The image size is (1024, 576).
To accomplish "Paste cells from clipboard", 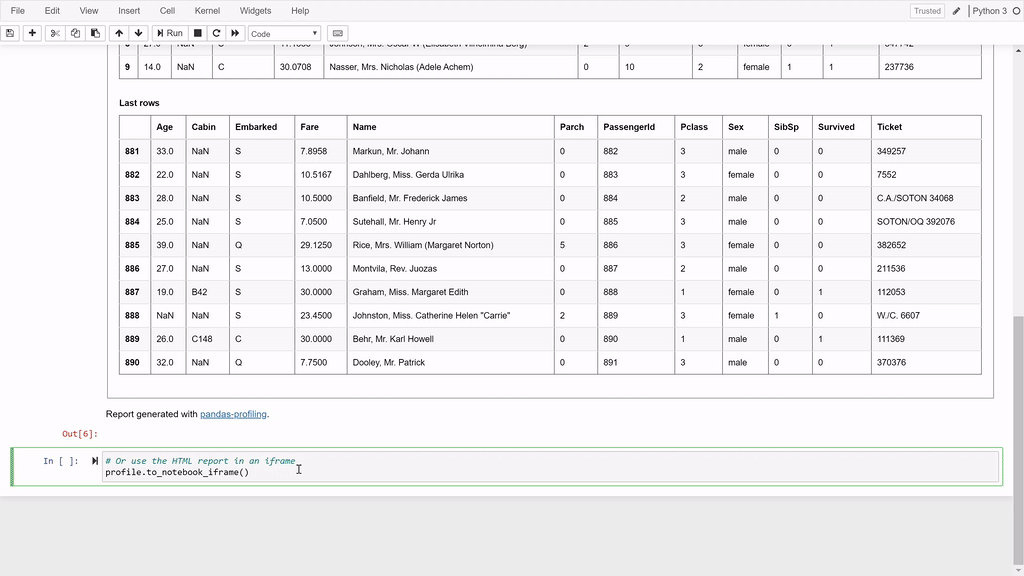I will click(x=95, y=32).
